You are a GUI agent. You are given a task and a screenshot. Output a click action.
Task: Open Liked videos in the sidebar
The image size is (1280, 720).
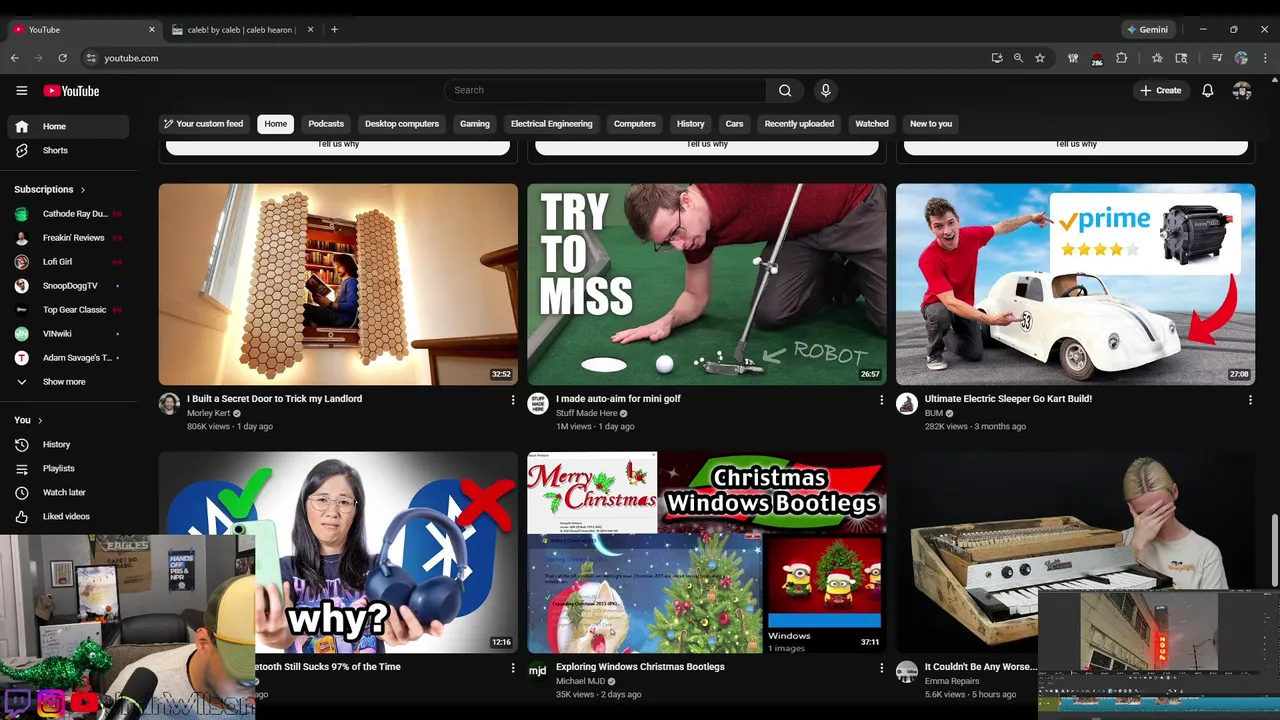68,516
